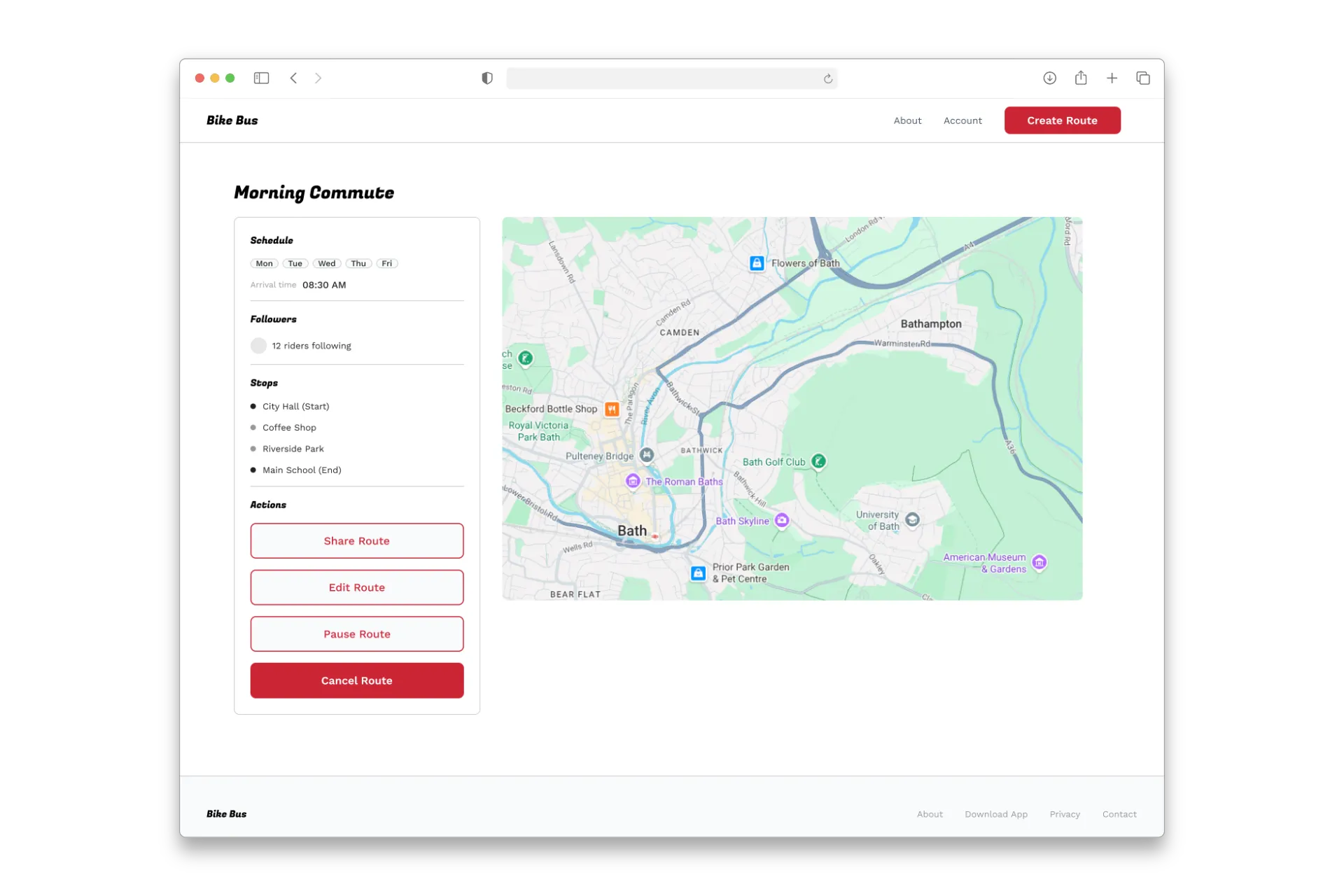Click the Create Route button
Viewport: 1344px width, 896px height.
point(1062,120)
